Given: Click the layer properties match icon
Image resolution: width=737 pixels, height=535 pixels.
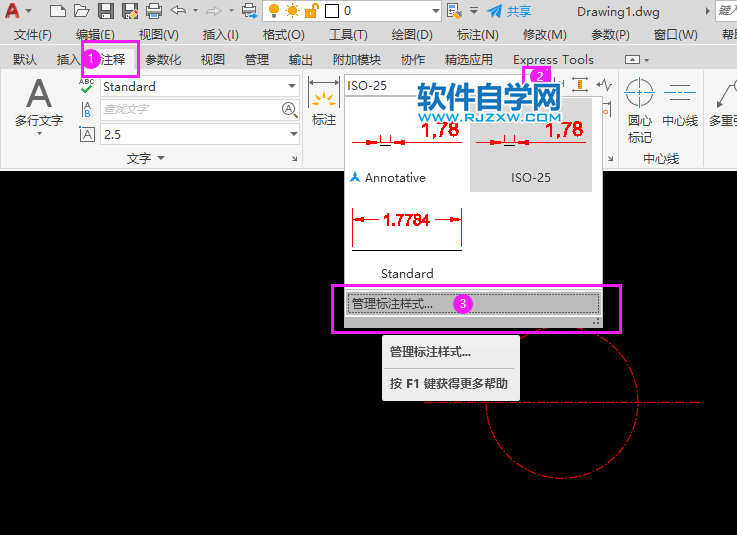Looking at the screenshot, I should pyautogui.click(x=454, y=10).
